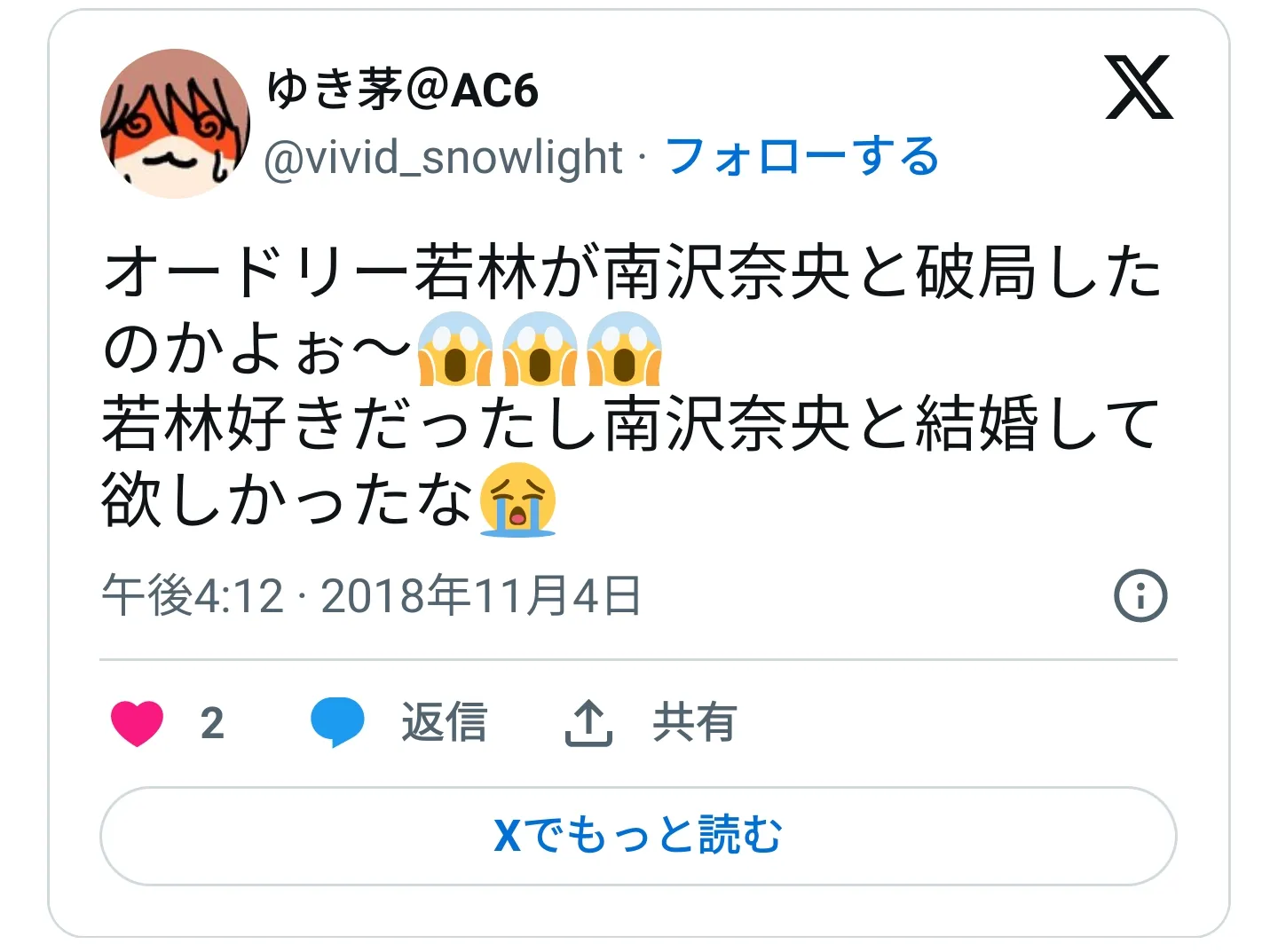Click tweet line 若林好きだったし南沢奈央と結婚して
The width and height of the screenshot is (1278, 952).
pos(631,424)
